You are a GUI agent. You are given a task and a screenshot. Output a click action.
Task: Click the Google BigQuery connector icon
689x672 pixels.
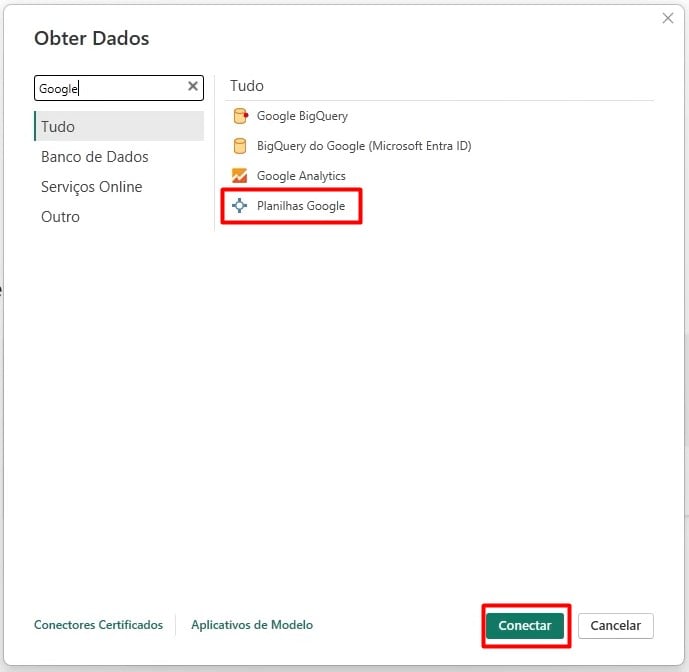240,116
